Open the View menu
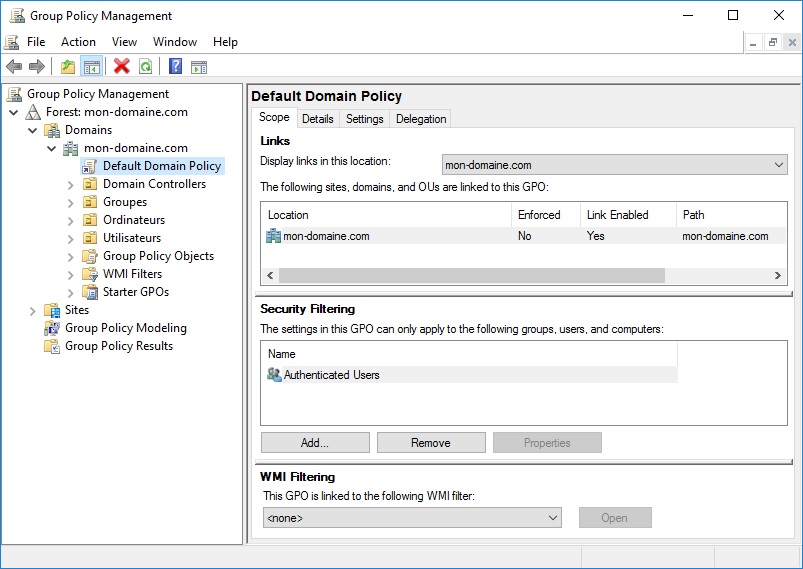Viewport: 803px width, 569px height. click(x=124, y=42)
